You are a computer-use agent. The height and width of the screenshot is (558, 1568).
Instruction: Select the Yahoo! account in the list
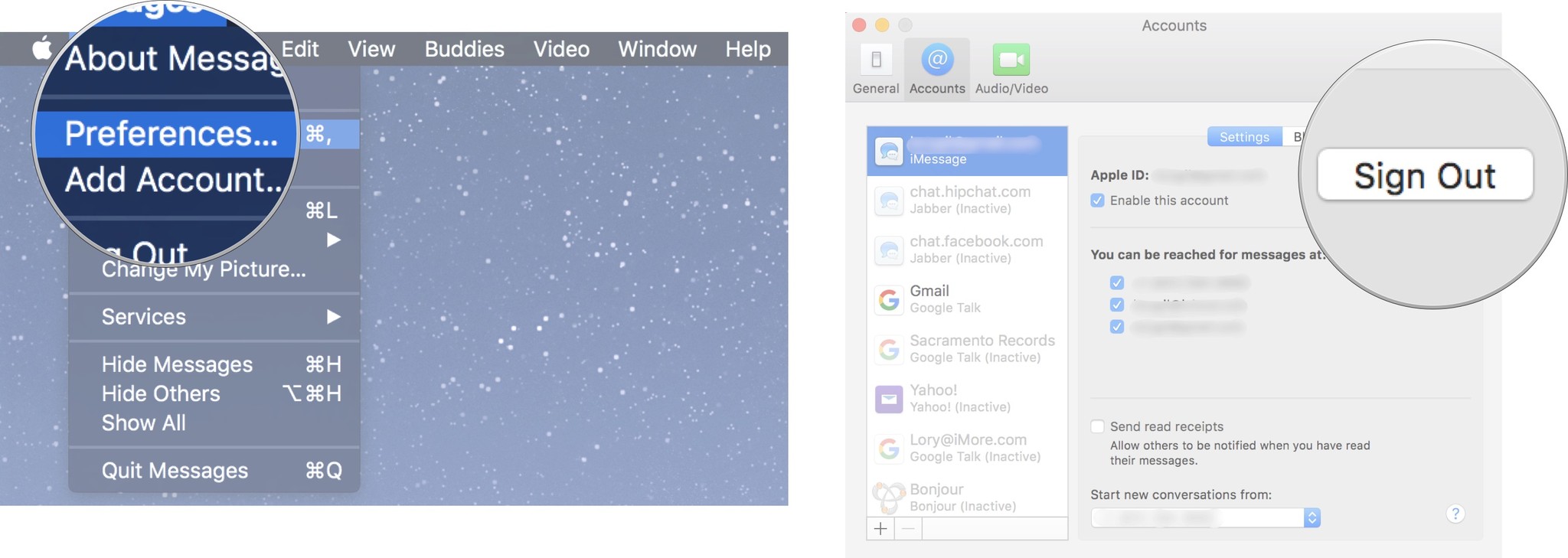coord(967,398)
